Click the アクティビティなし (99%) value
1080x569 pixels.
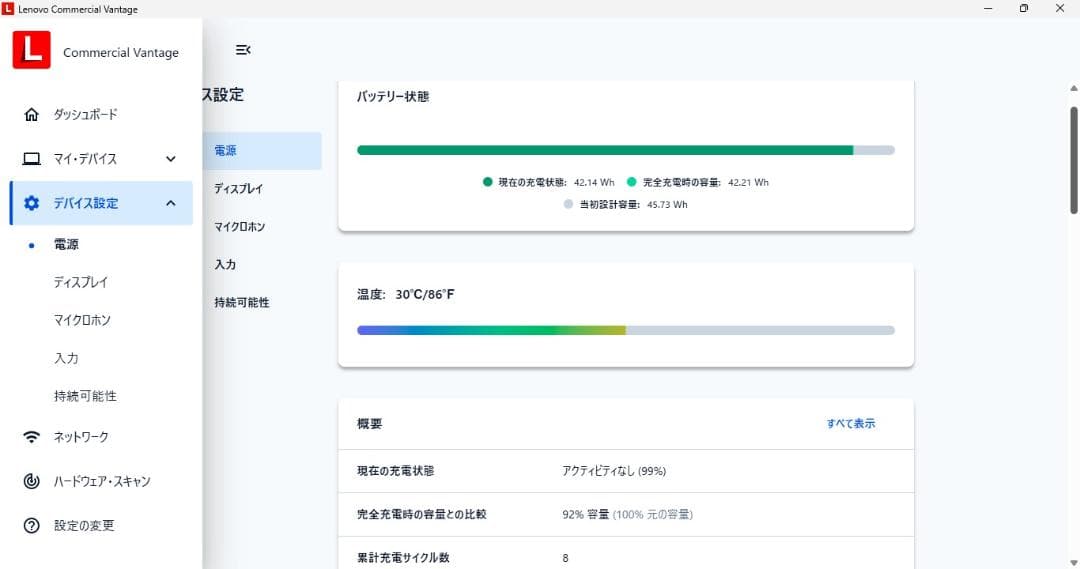(x=614, y=471)
